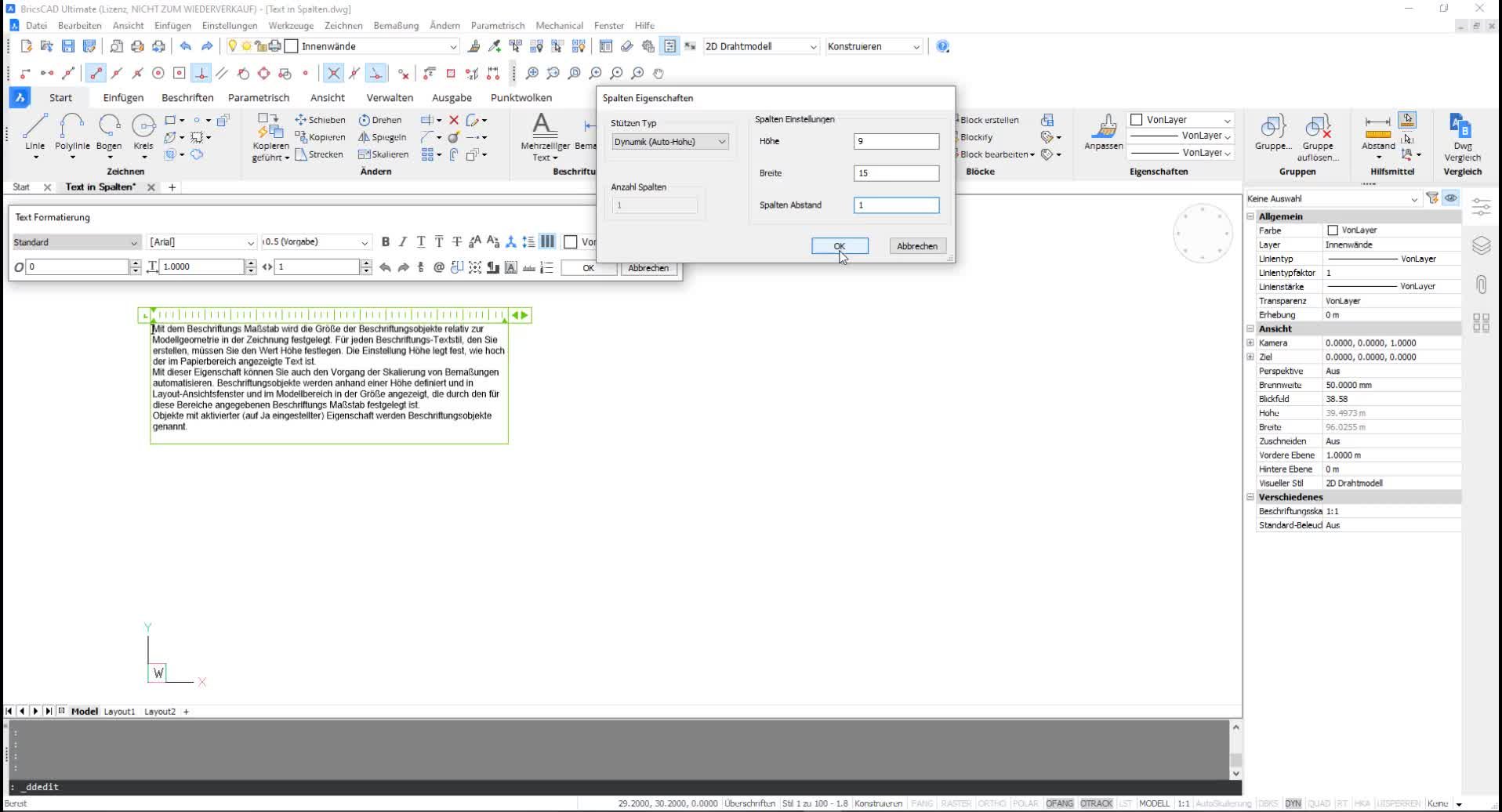Click the Drehen rotate tool
The width and height of the screenshot is (1502, 812).
[x=380, y=120]
